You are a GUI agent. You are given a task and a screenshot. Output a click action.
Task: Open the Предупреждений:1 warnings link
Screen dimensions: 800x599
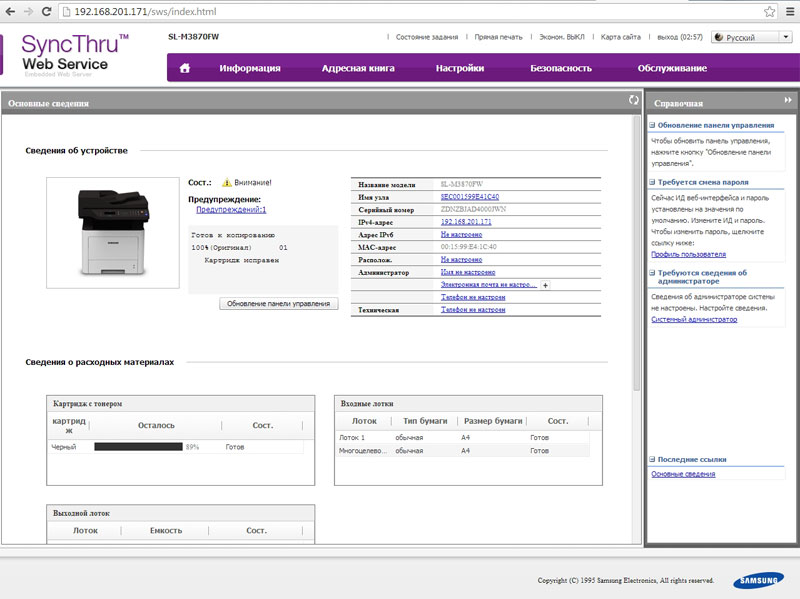[x=231, y=210]
